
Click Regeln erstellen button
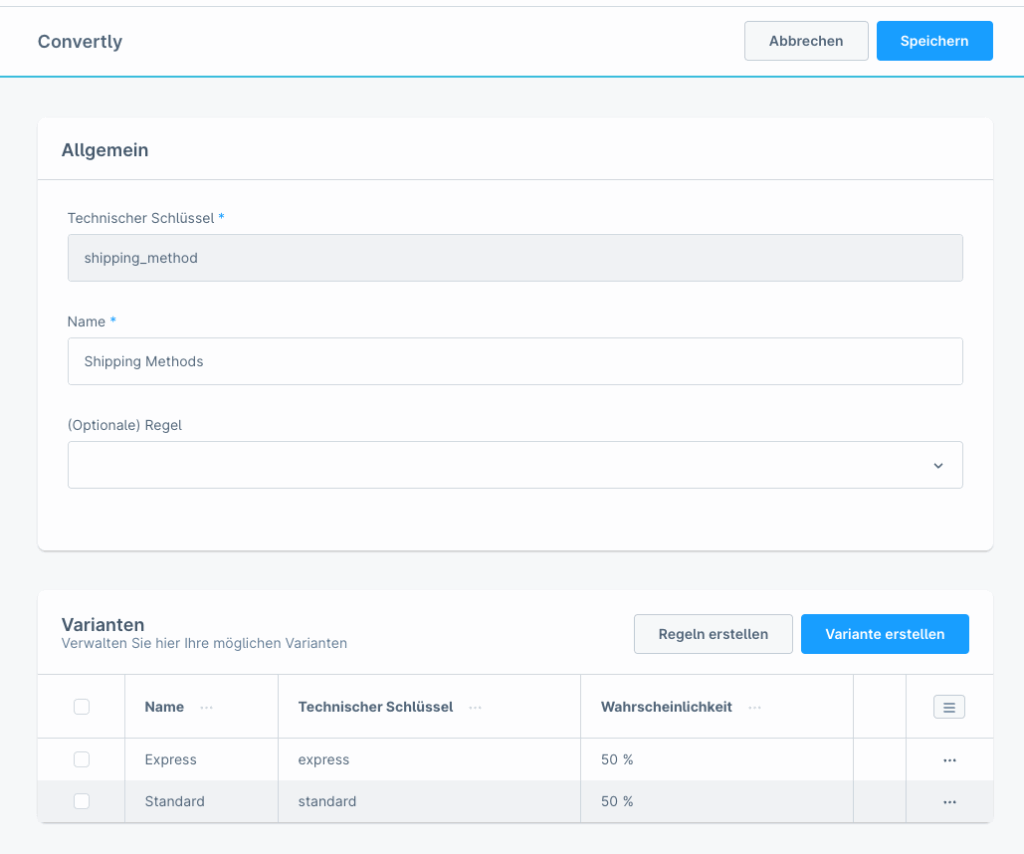[713, 634]
